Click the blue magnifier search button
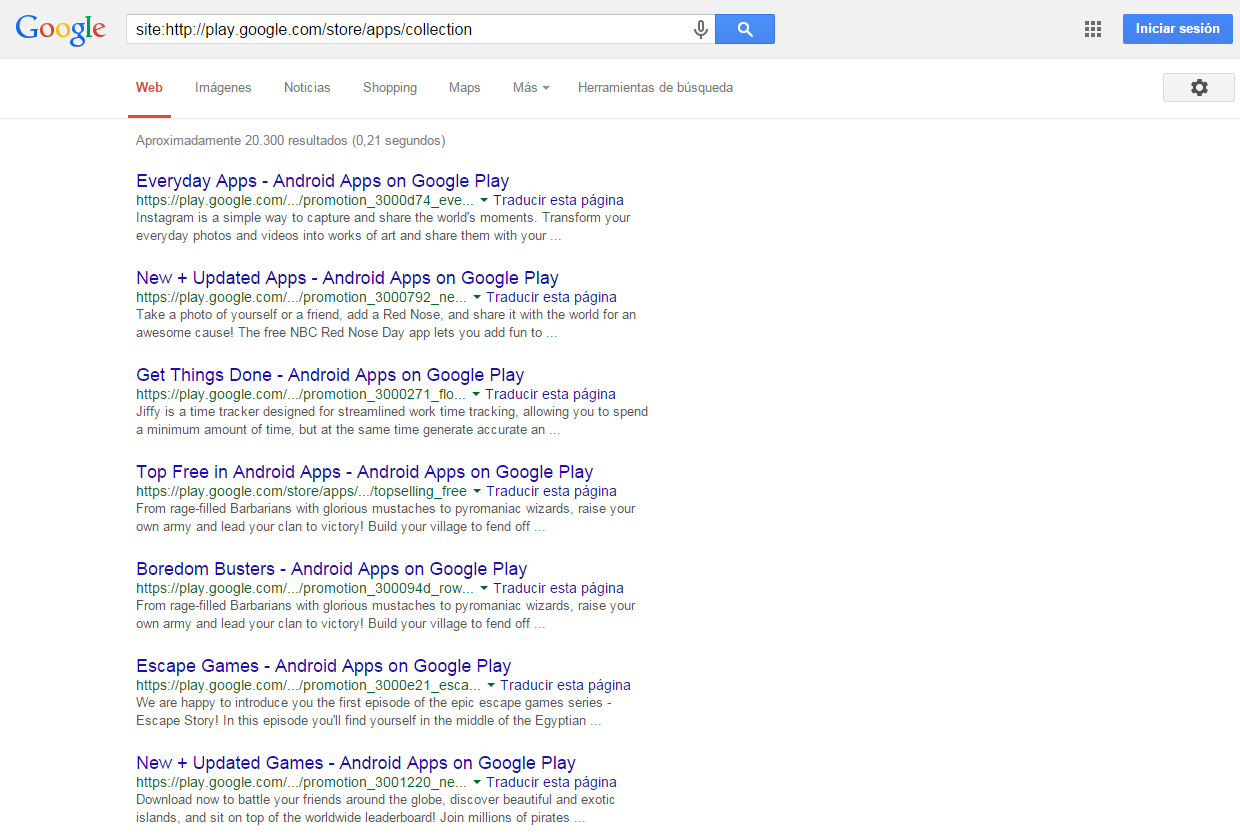 (x=745, y=29)
